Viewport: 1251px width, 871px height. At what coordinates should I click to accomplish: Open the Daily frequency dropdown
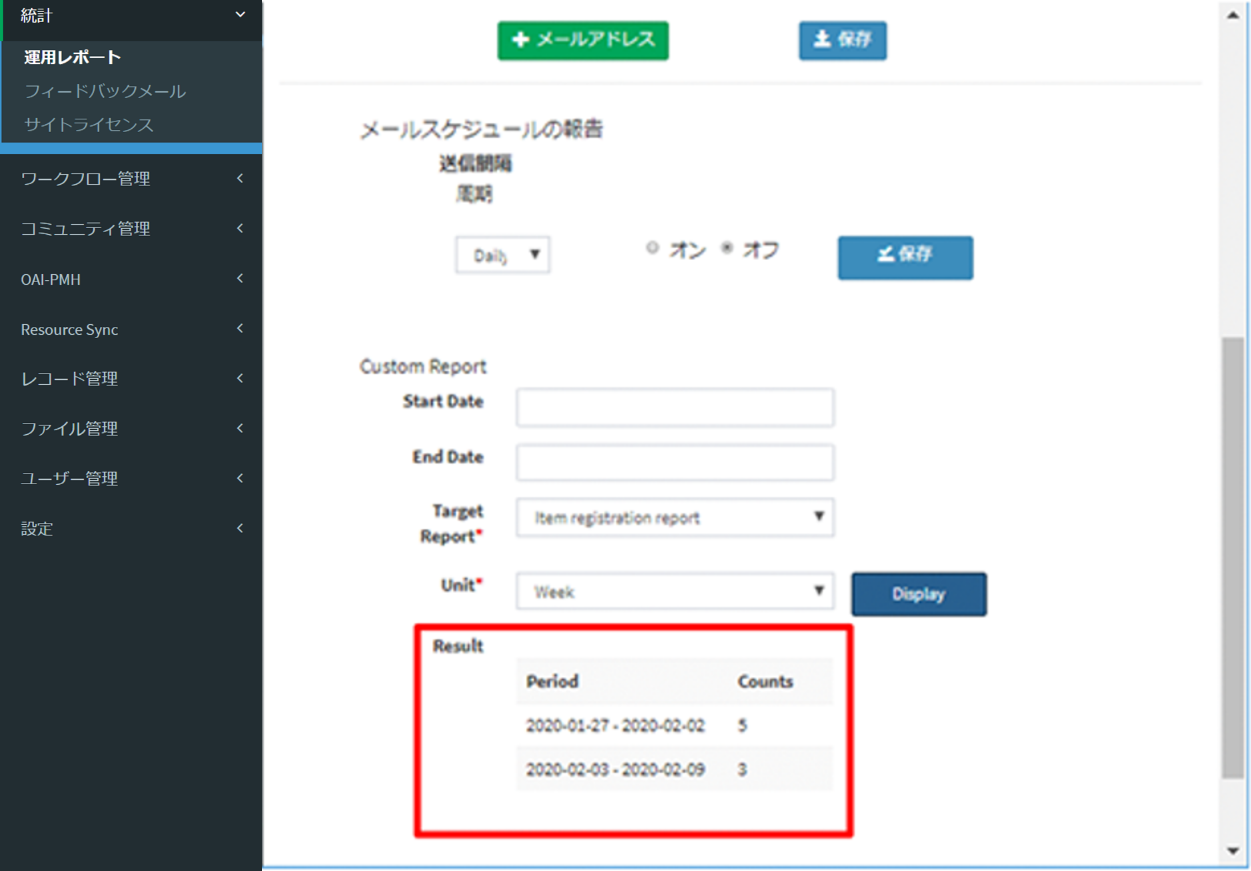click(503, 255)
